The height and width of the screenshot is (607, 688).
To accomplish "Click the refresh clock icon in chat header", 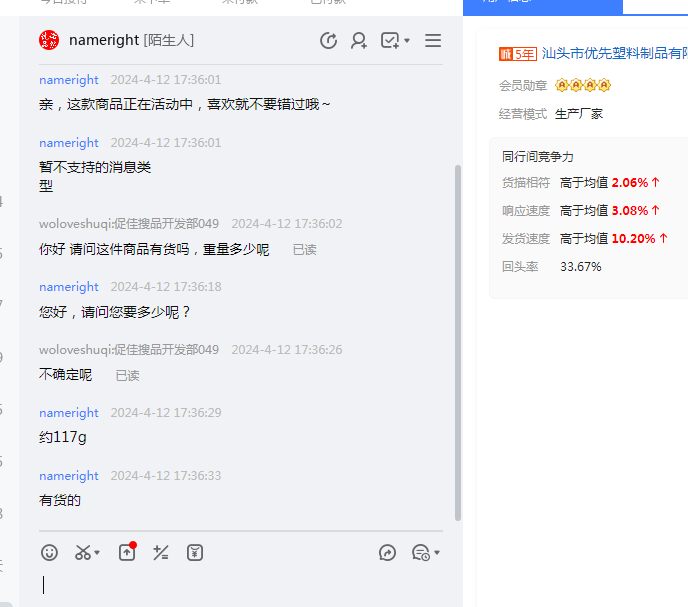I will (328, 40).
